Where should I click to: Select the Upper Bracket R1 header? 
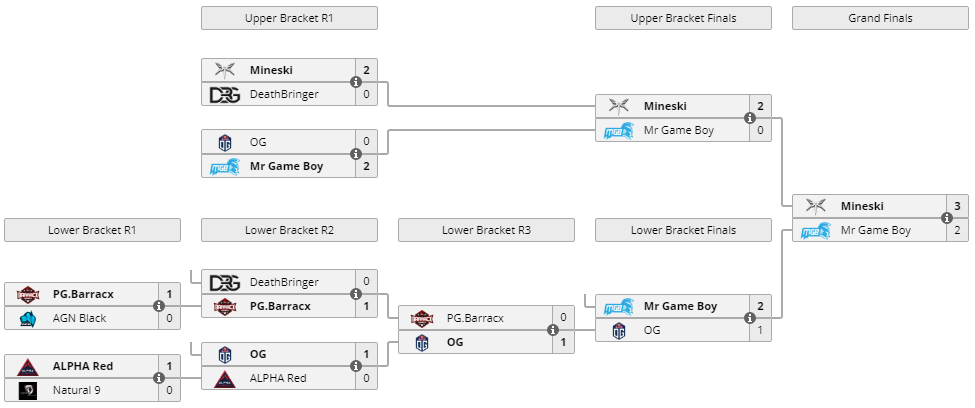pos(289,18)
